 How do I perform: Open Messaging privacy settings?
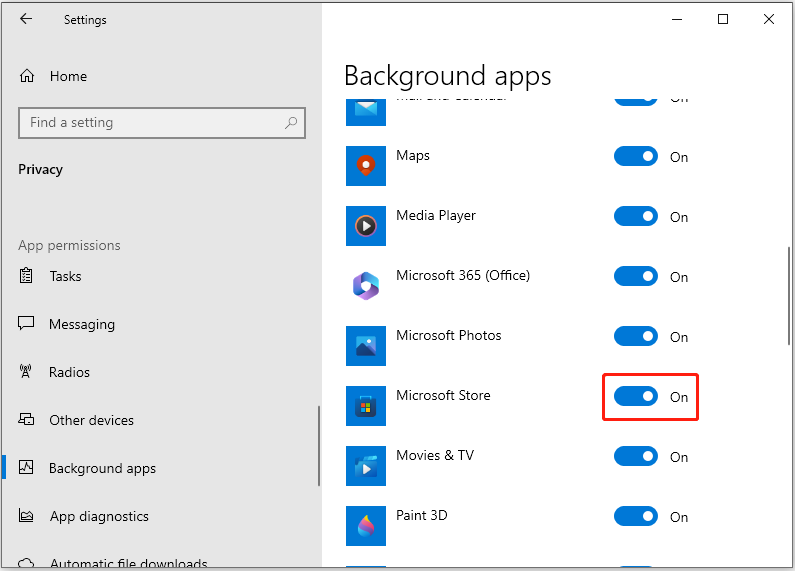[82, 324]
